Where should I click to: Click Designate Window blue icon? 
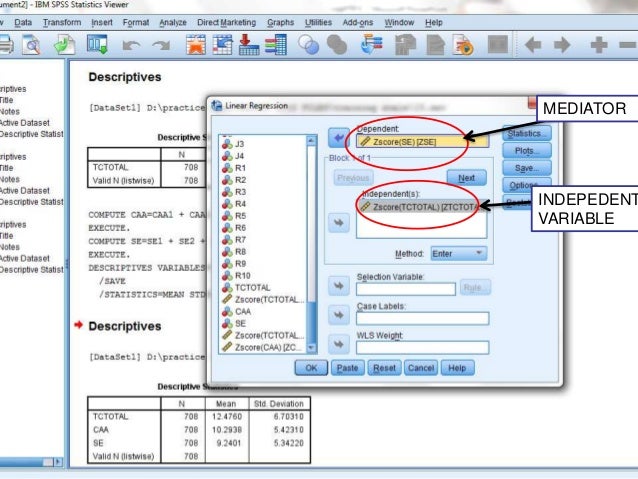pos(371,44)
